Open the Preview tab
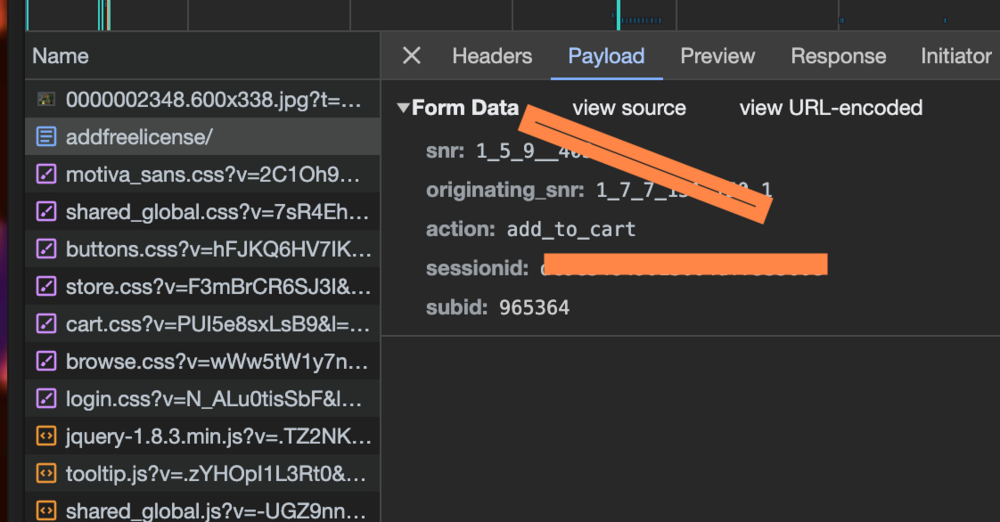The width and height of the screenshot is (1000, 522). coord(717,56)
